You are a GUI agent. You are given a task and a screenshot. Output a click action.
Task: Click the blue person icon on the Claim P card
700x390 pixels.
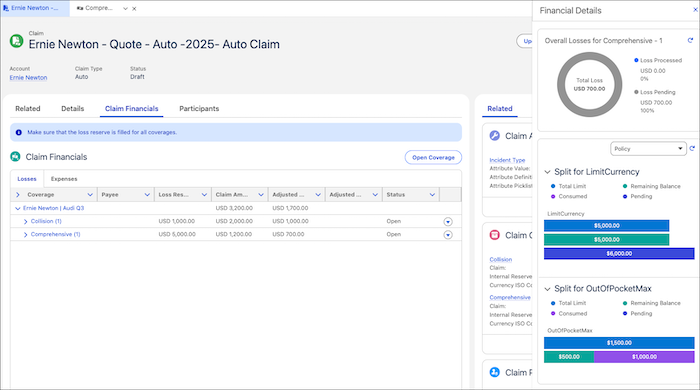[x=495, y=372]
